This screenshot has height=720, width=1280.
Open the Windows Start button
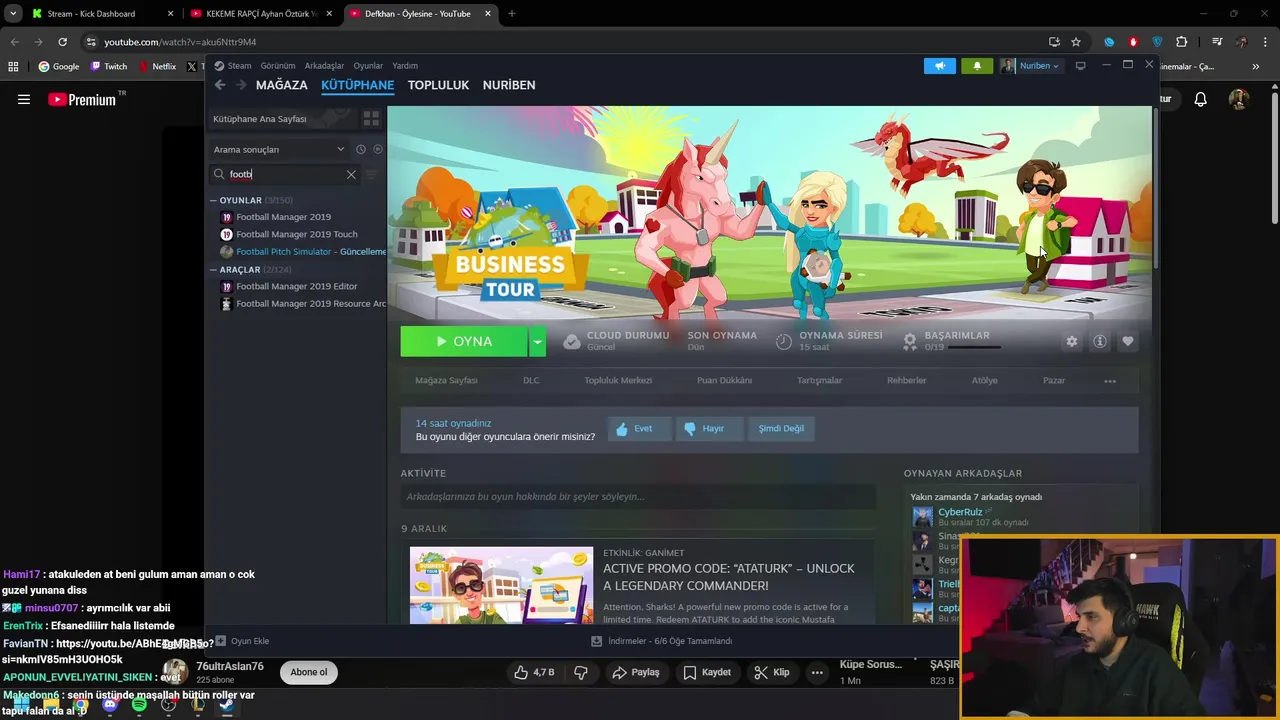(21, 705)
